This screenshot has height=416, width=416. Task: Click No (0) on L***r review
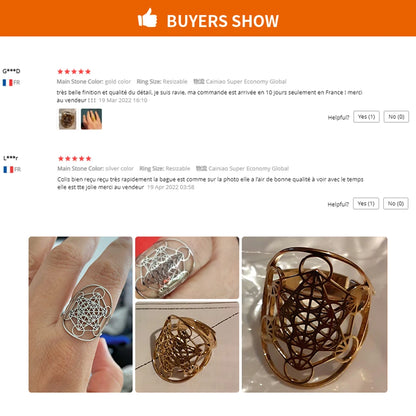pyautogui.click(x=396, y=203)
